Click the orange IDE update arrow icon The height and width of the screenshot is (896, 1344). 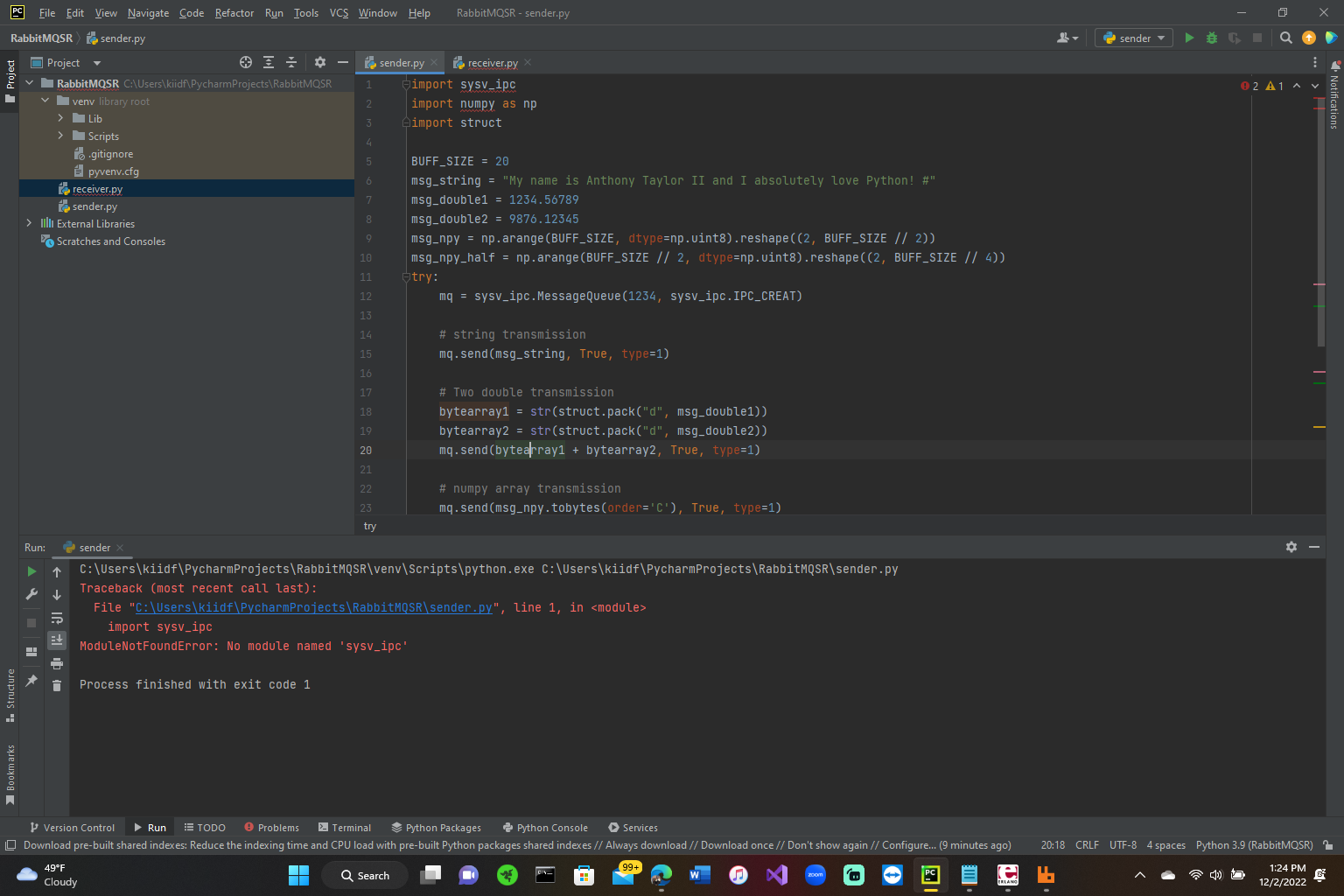[1309, 38]
